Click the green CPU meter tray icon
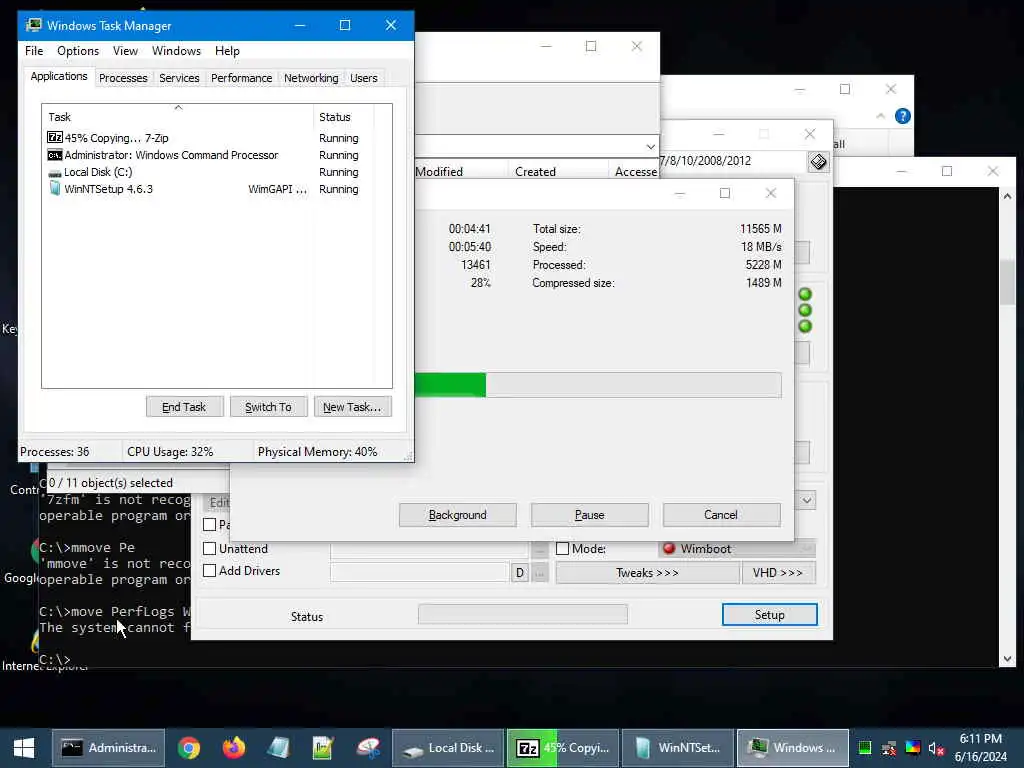The width and height of the screenshot is (1024, 768). click(x=865, y=748)
